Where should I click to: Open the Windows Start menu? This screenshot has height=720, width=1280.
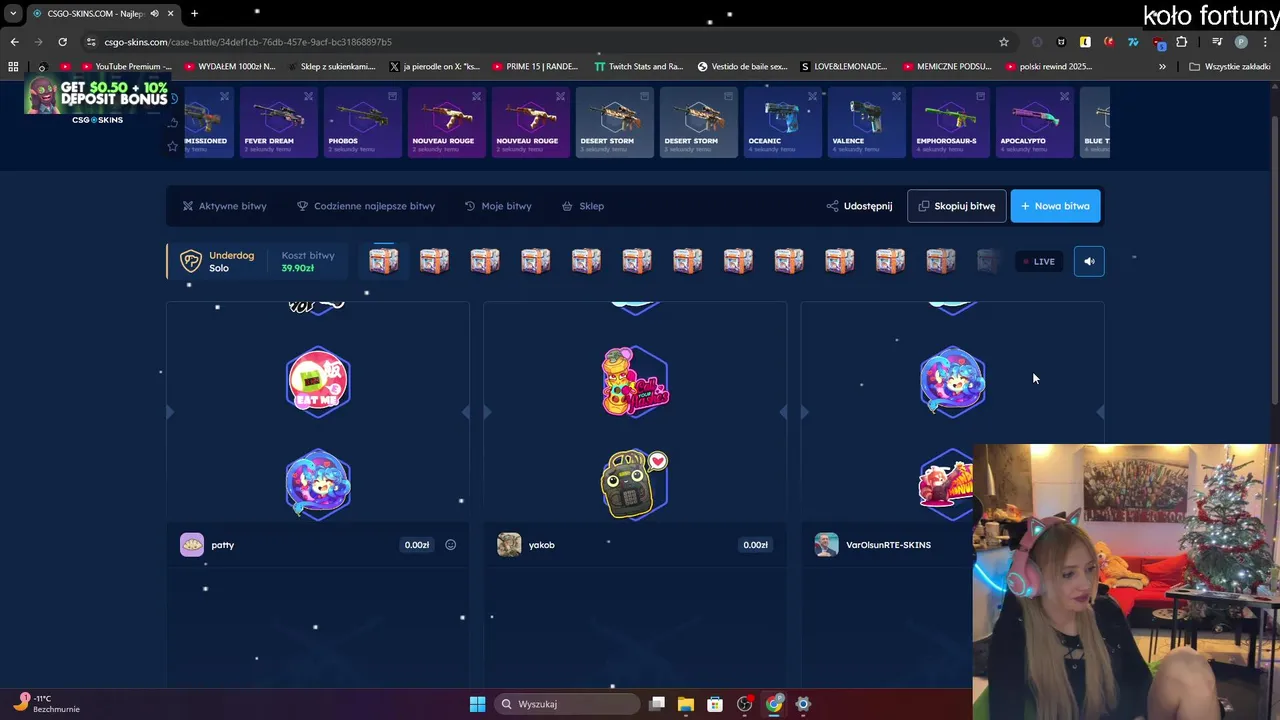click(477, 704)
